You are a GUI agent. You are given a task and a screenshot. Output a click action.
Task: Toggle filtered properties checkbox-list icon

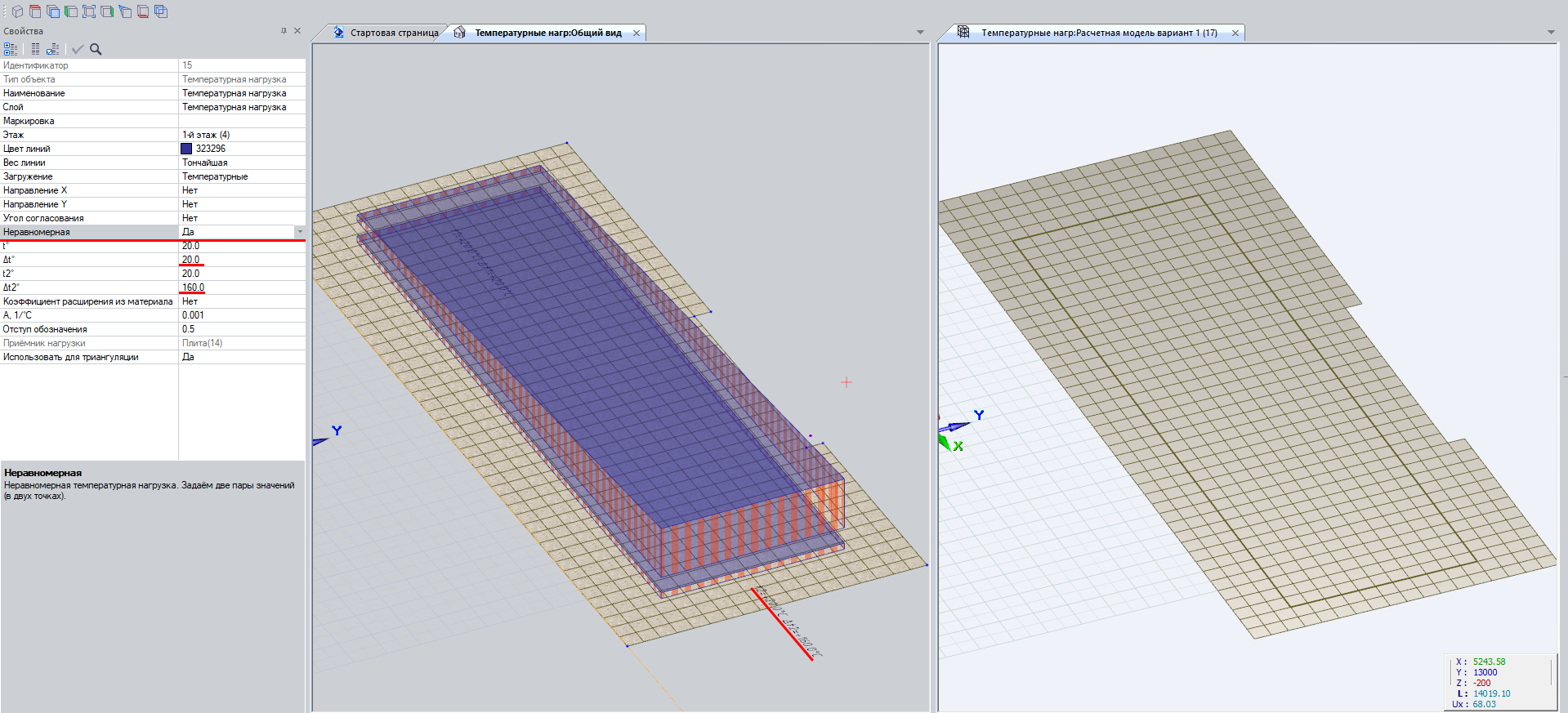tap(53, 49)
